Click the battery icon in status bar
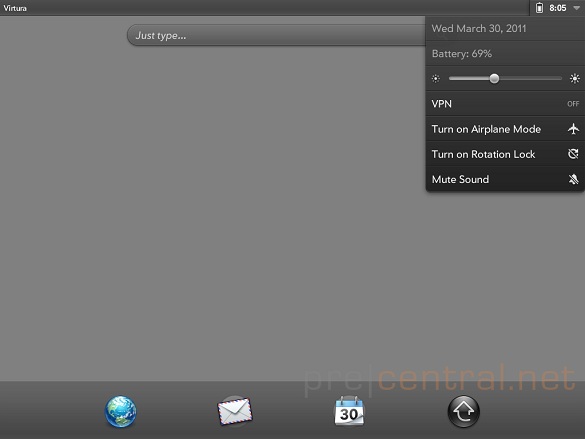The height and width of the screenshot is (439, 585). click(x=539, y=8)
